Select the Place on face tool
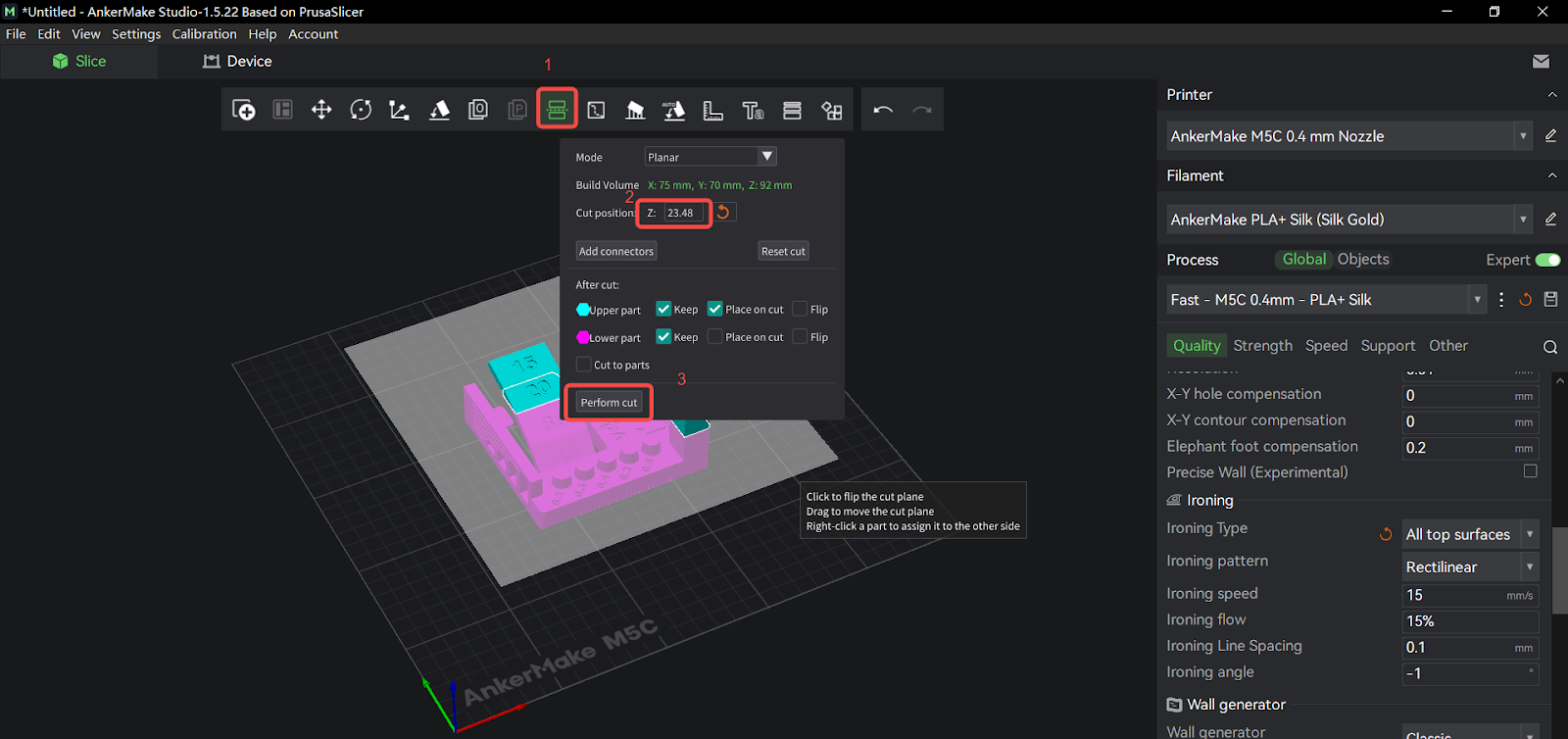This screenshot has height=739, width=1568. pyautogui.click(x=439, y=110)
